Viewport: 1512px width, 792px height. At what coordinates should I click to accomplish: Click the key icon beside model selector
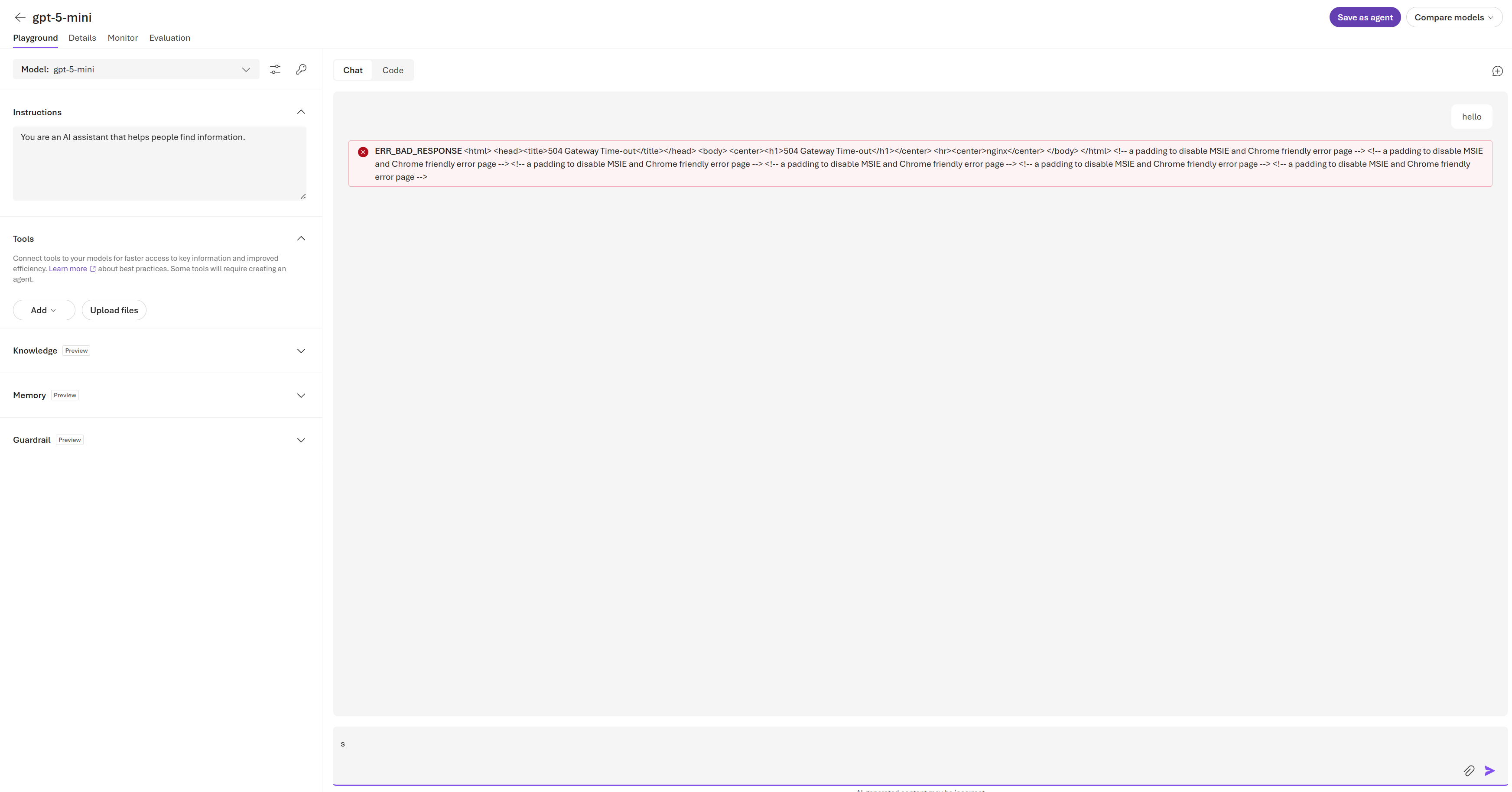pyautogui.click(x=301, y=69)
